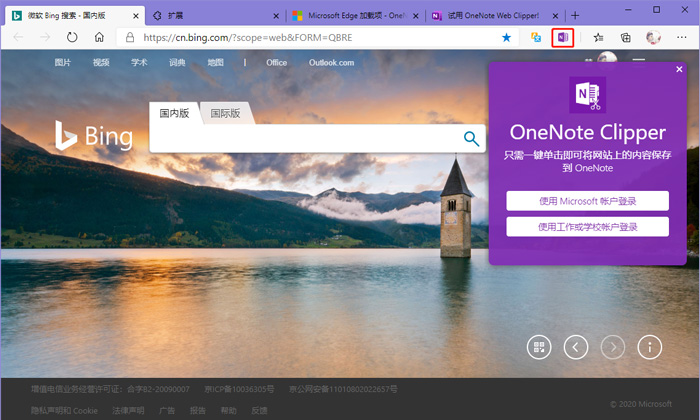Open the Favorites list toolbar icon

coord(599,37)
